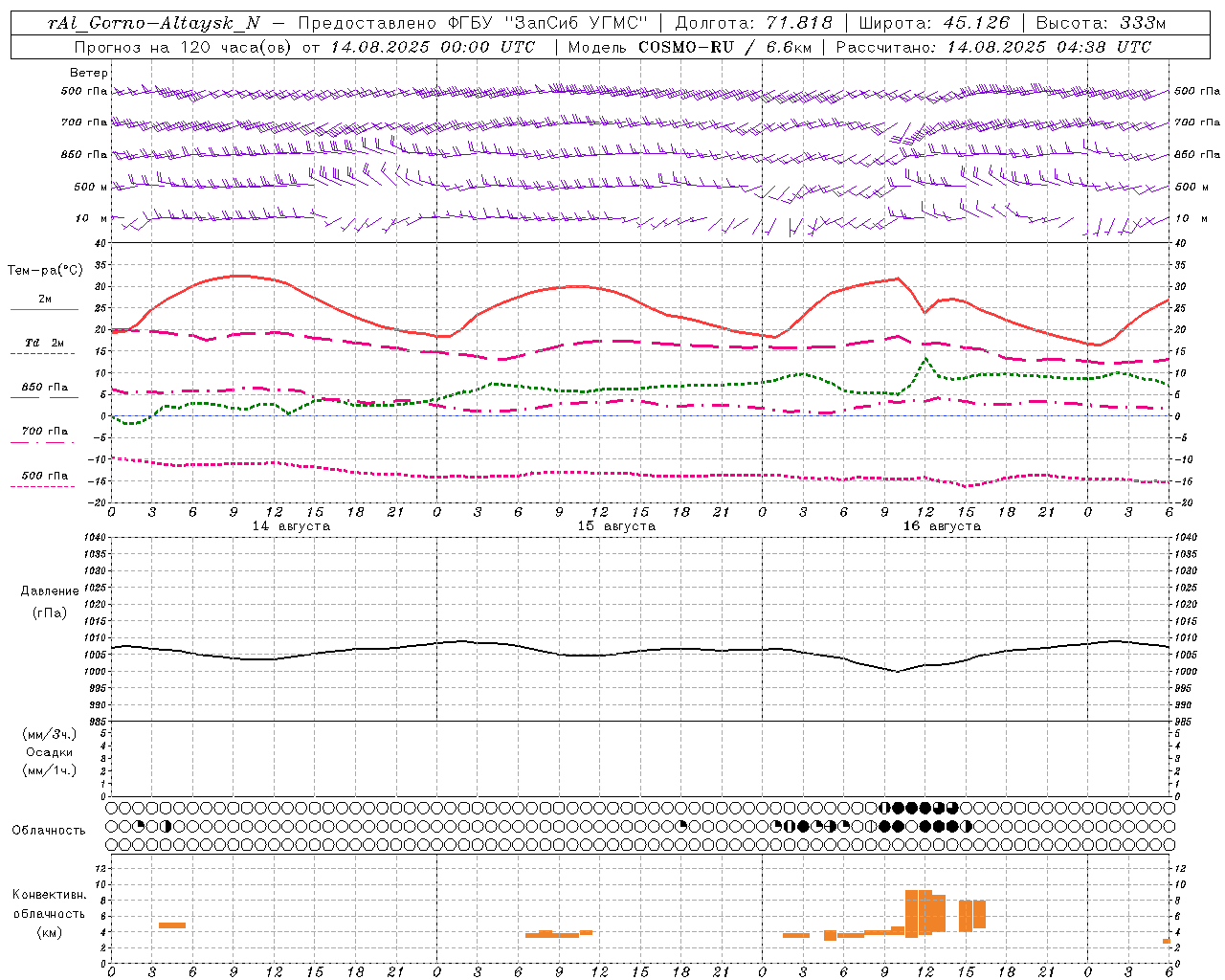
Task: Click the orange convective bar on 14 August morning
Action: pyautogui.click(x=172, y=924)
